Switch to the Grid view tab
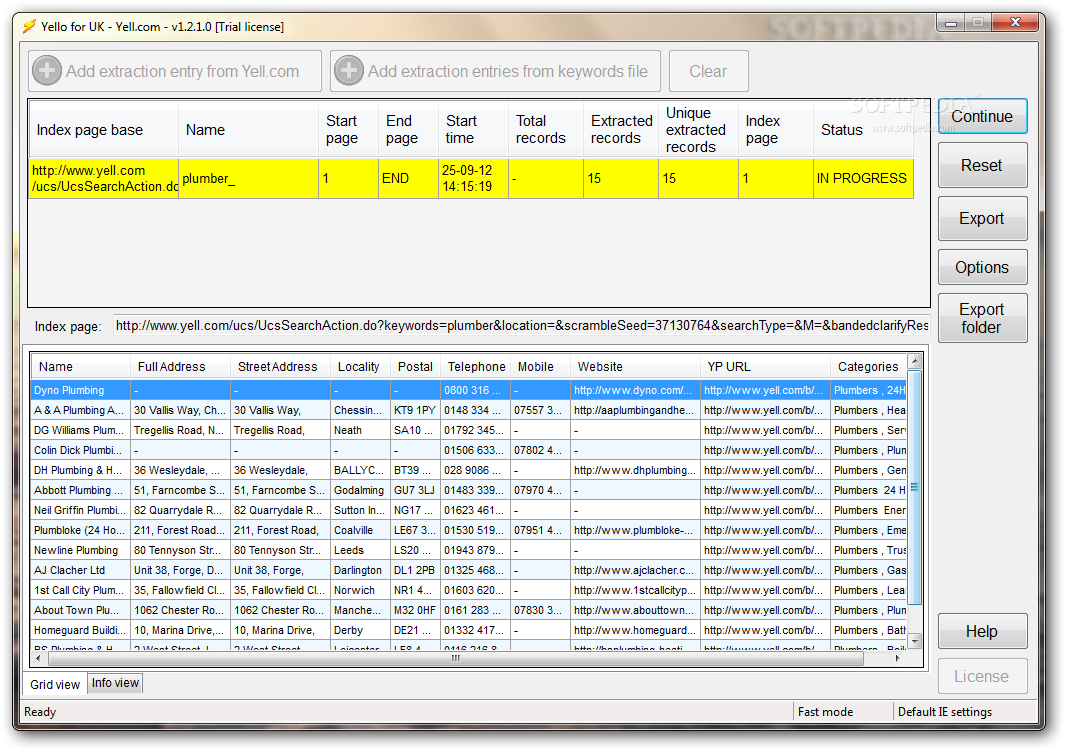1066x751 pixels. [55, 684]
